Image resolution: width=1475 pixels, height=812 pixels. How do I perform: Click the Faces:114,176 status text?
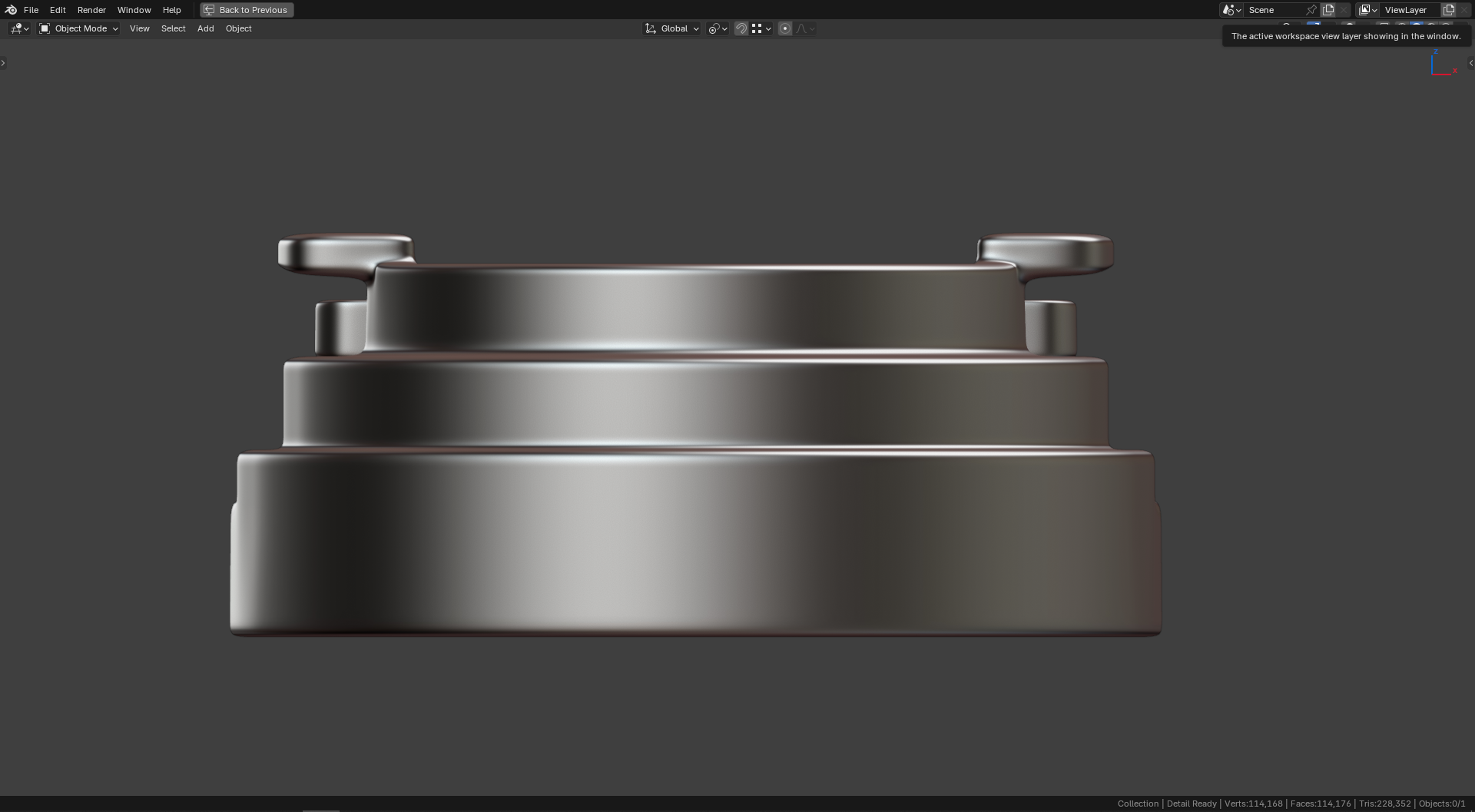point(1321,804)
